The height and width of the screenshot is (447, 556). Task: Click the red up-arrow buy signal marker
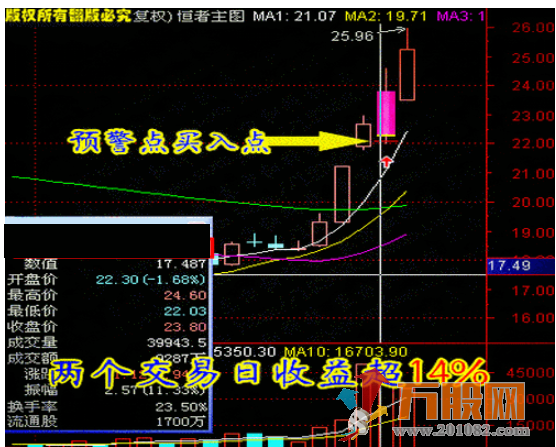coord(387,162)
